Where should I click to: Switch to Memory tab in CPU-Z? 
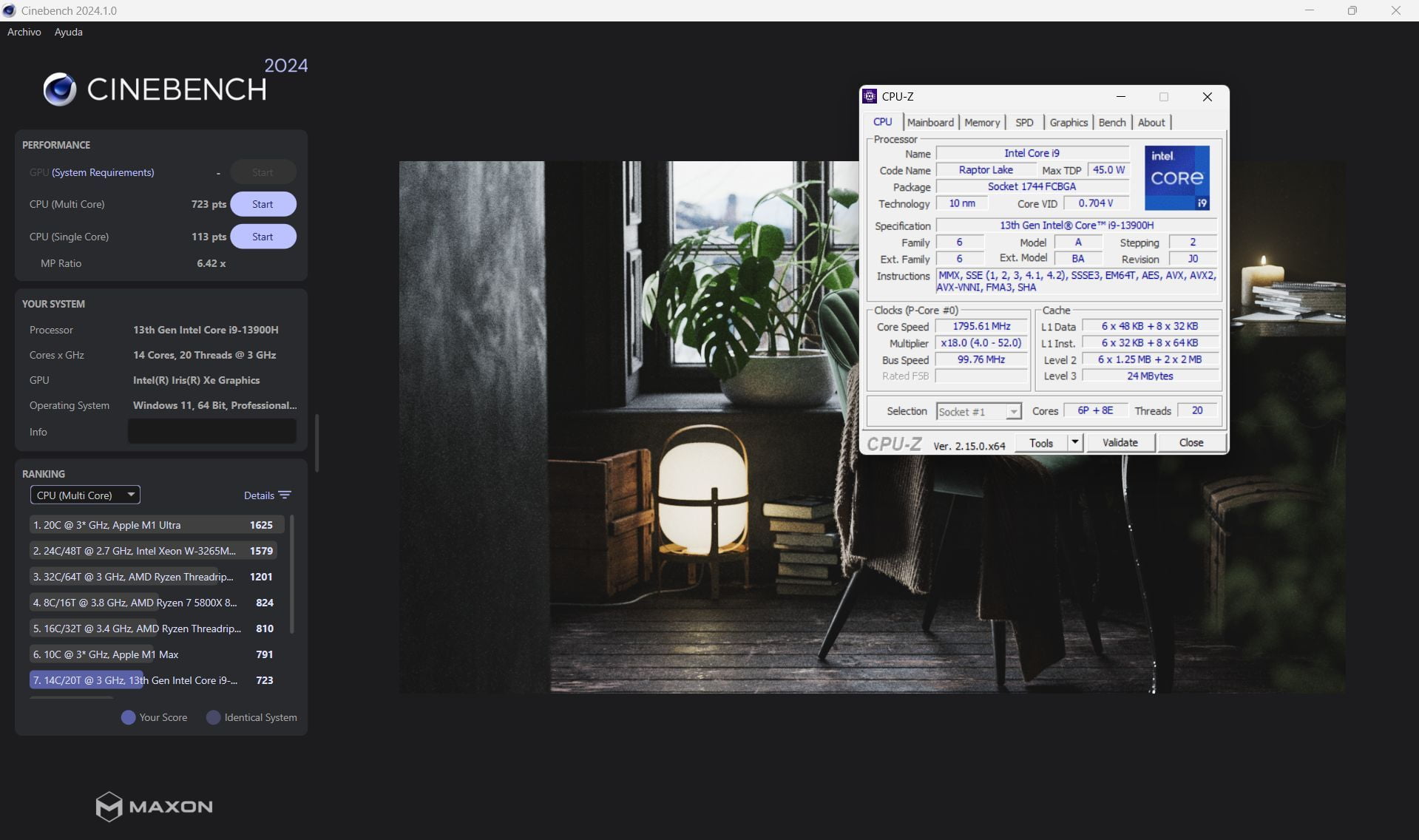click(982, 123)
